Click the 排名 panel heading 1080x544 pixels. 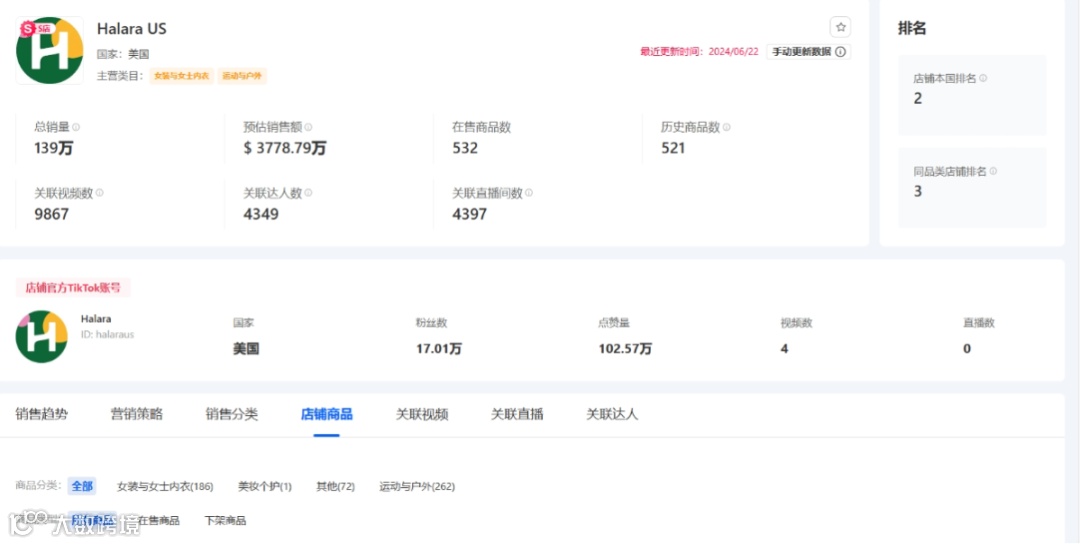[912, 28]
